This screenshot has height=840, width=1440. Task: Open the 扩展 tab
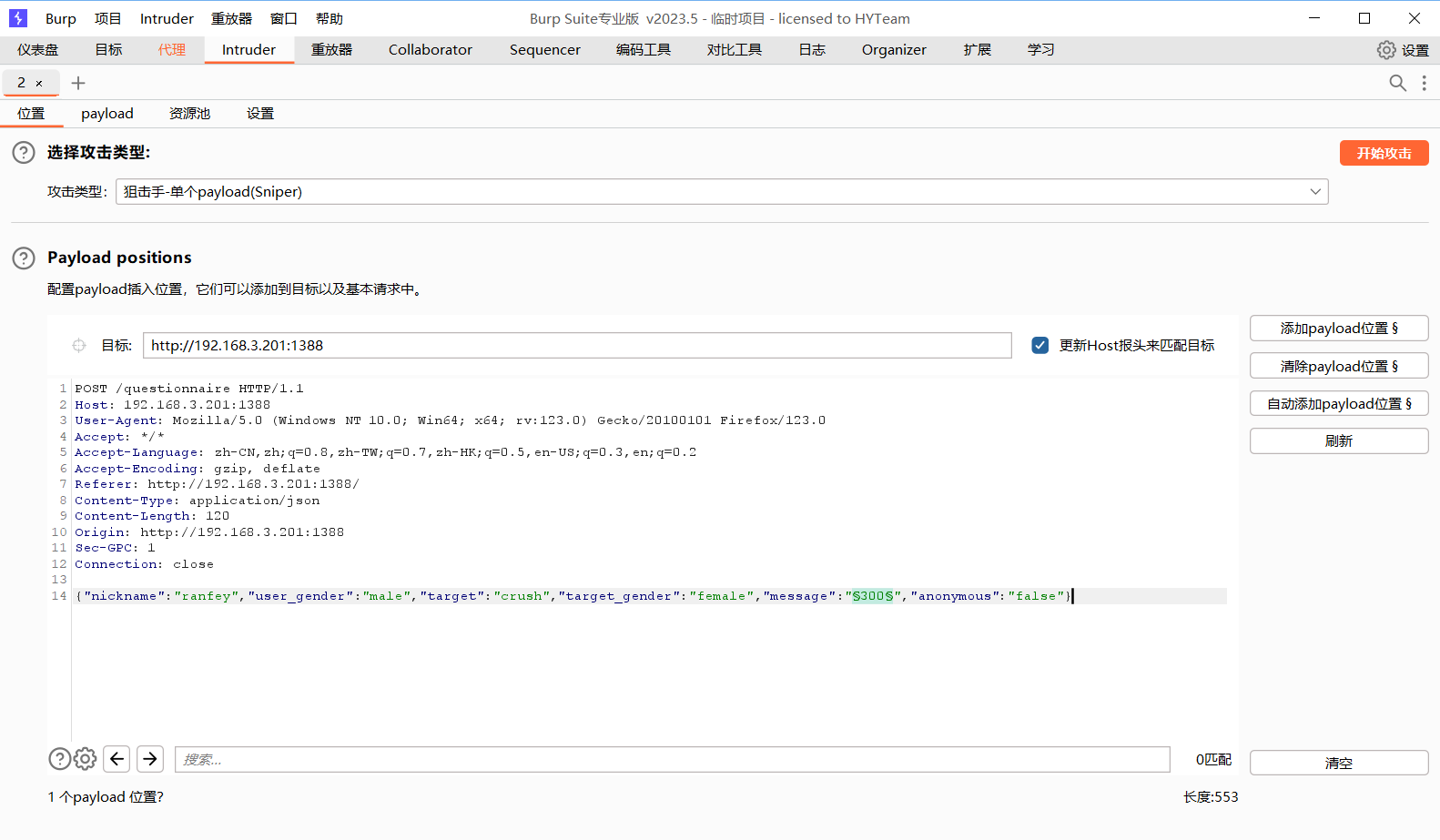click(978, 50)
